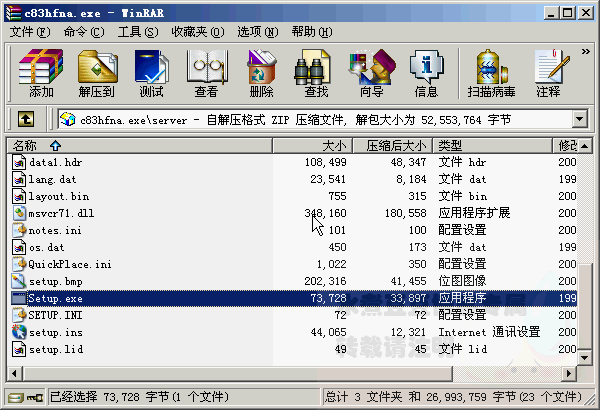Show archive 信息 (Info) icon
600x410 pixels.
point(426,73)
